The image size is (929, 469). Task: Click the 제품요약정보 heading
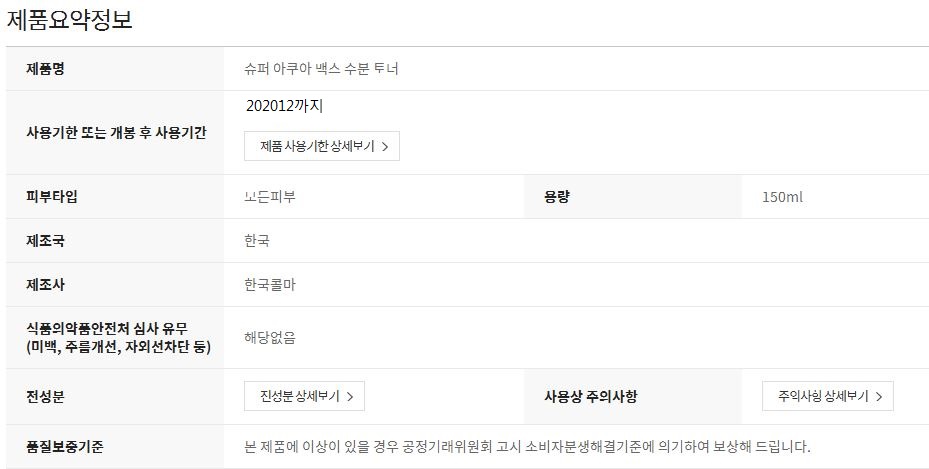(x=69, y=19)
